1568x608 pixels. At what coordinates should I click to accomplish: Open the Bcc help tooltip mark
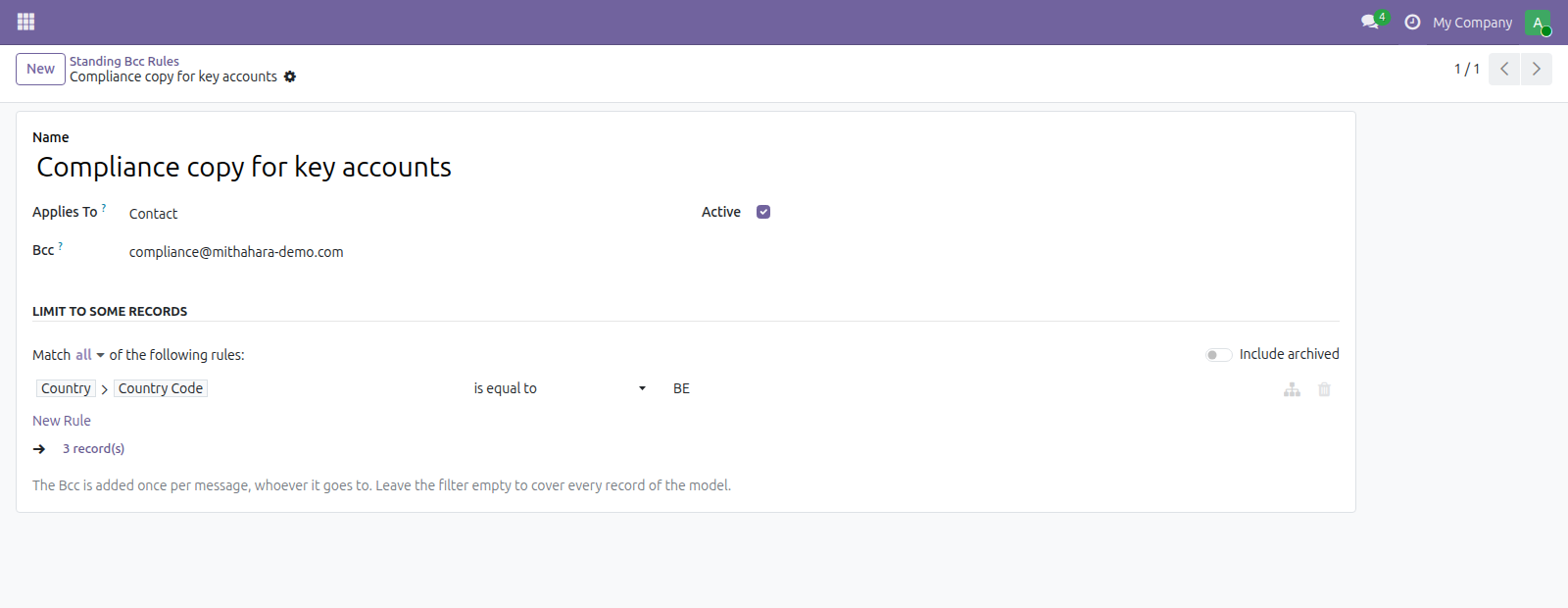[60, 245]
